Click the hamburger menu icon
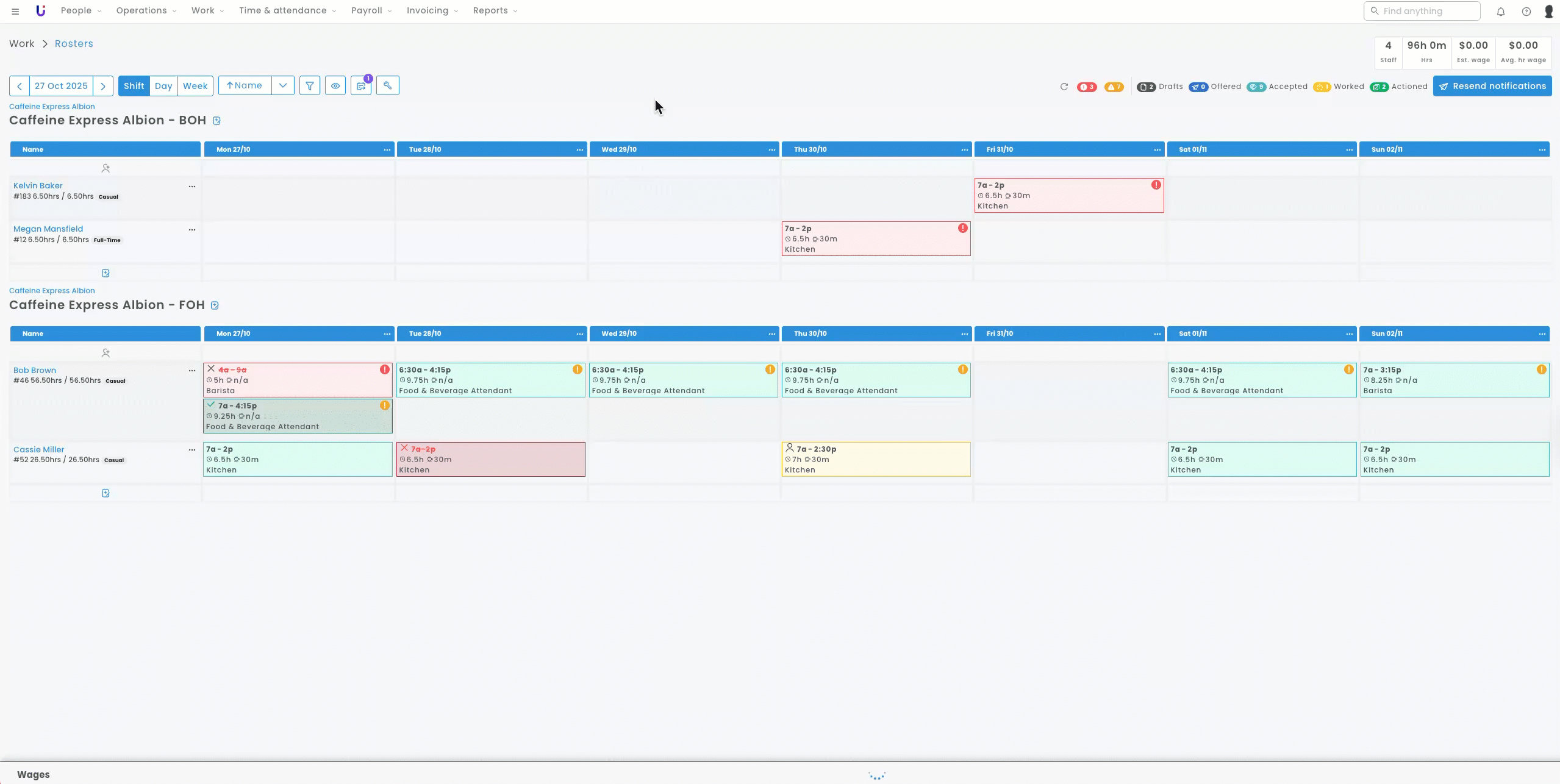 coord(15,11)
